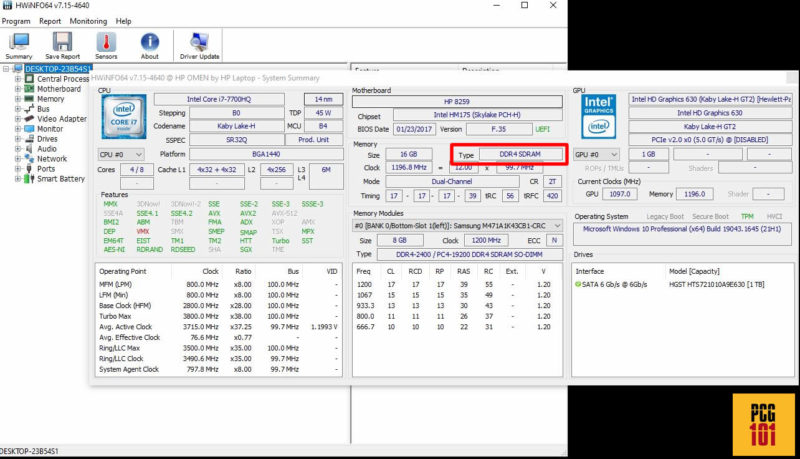Viewport: 800px width, 459px height.
Task: Click the Windows 10 Professional OS field
Action: (682, 234)
